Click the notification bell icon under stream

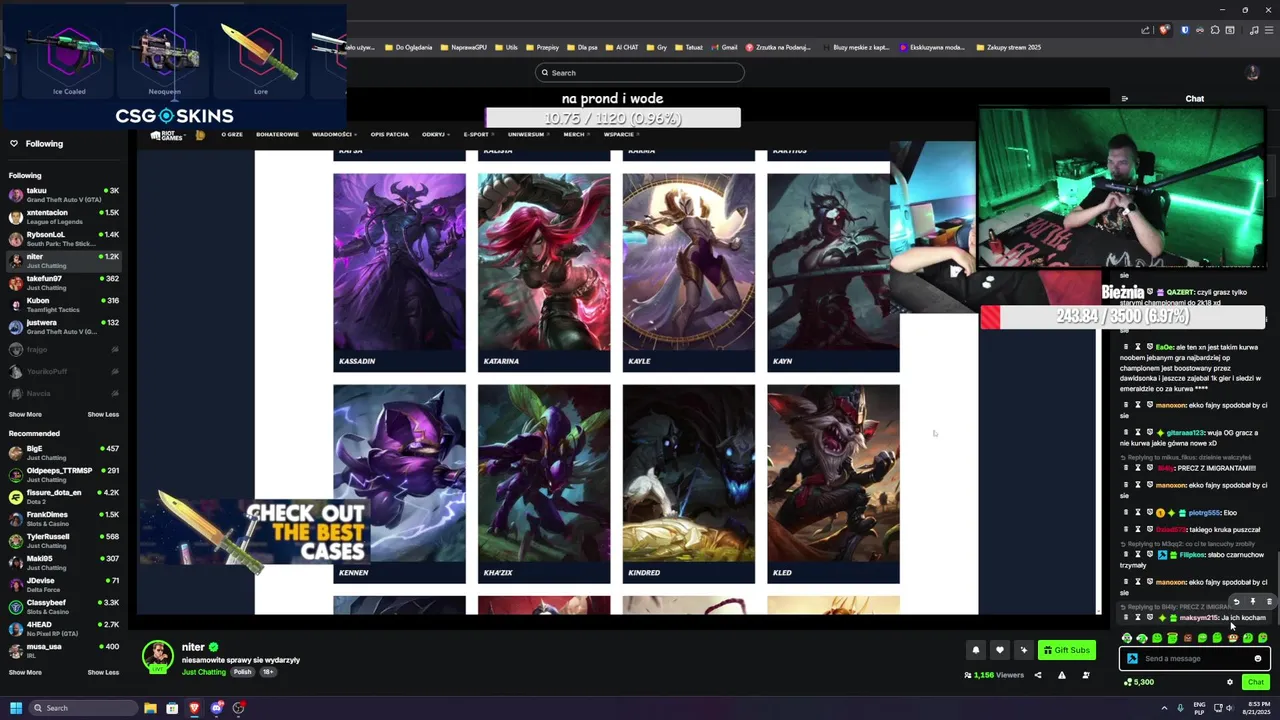pos(976,650)
